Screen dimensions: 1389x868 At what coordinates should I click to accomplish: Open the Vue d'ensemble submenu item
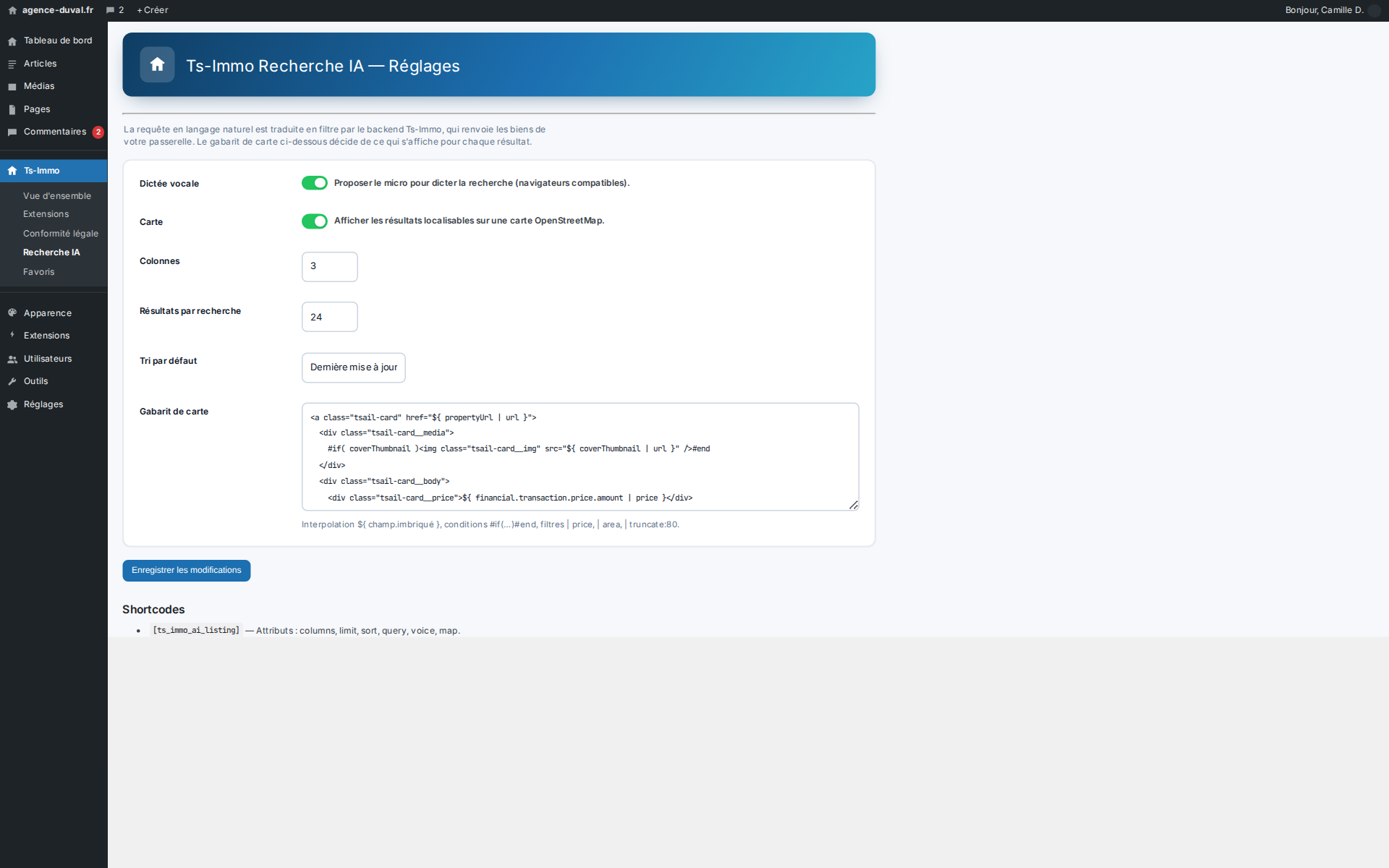(57, 196)
